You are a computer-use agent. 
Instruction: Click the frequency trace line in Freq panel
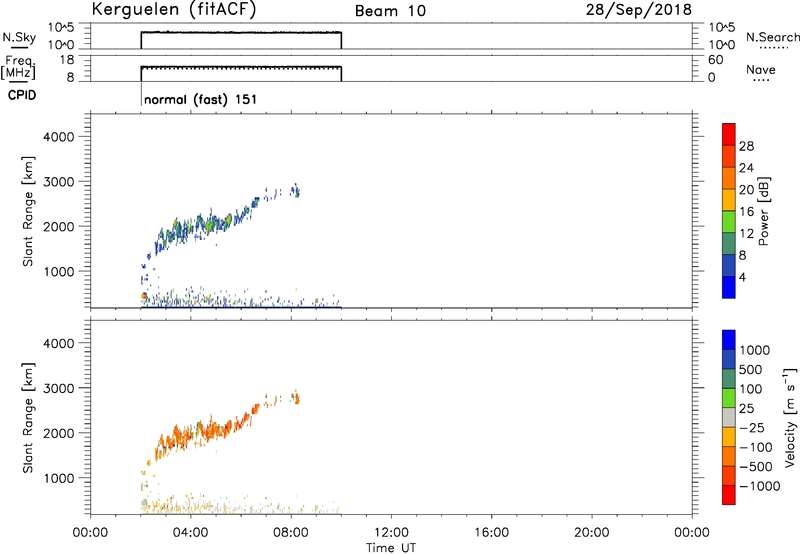point(241,67)
